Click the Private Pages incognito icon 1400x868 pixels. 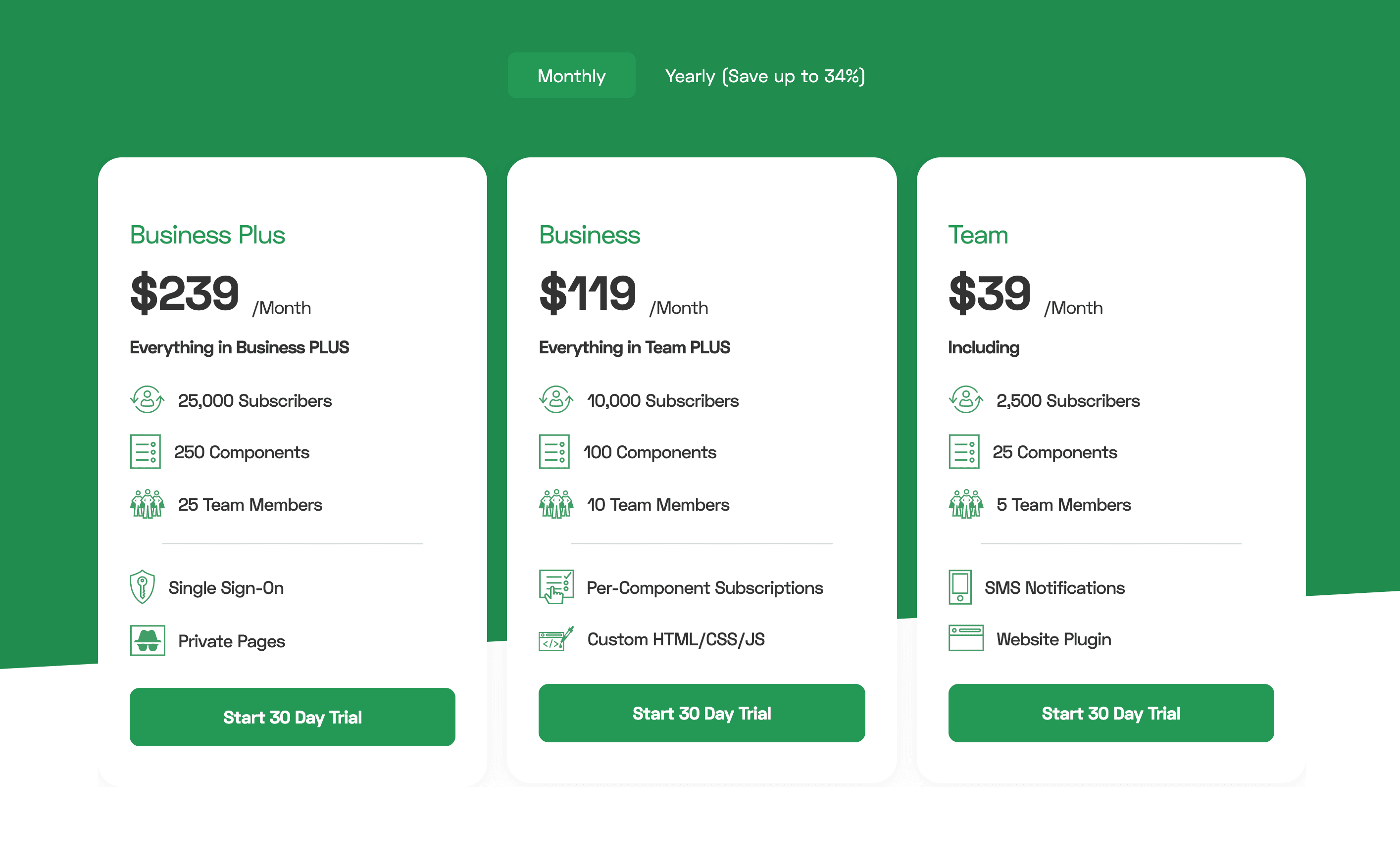point(148,640)
